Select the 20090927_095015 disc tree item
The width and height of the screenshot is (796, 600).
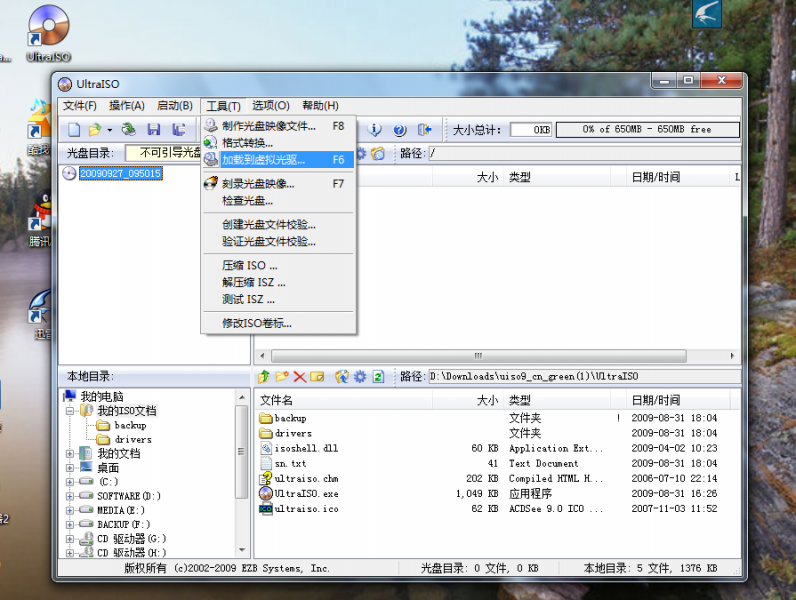(x=120, y=174)
